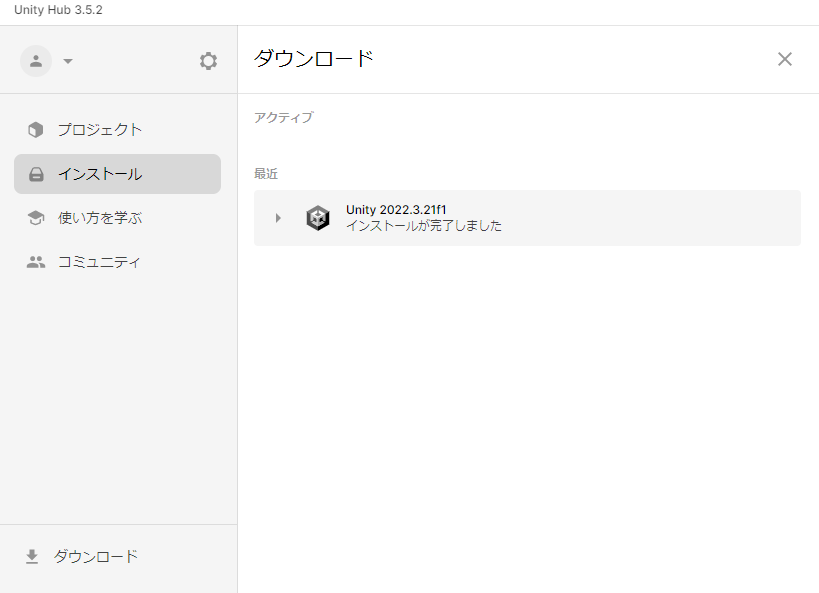Screen dimensions: 819x593
Task: Select the インストール sidebar item
Action: [100, 174]
